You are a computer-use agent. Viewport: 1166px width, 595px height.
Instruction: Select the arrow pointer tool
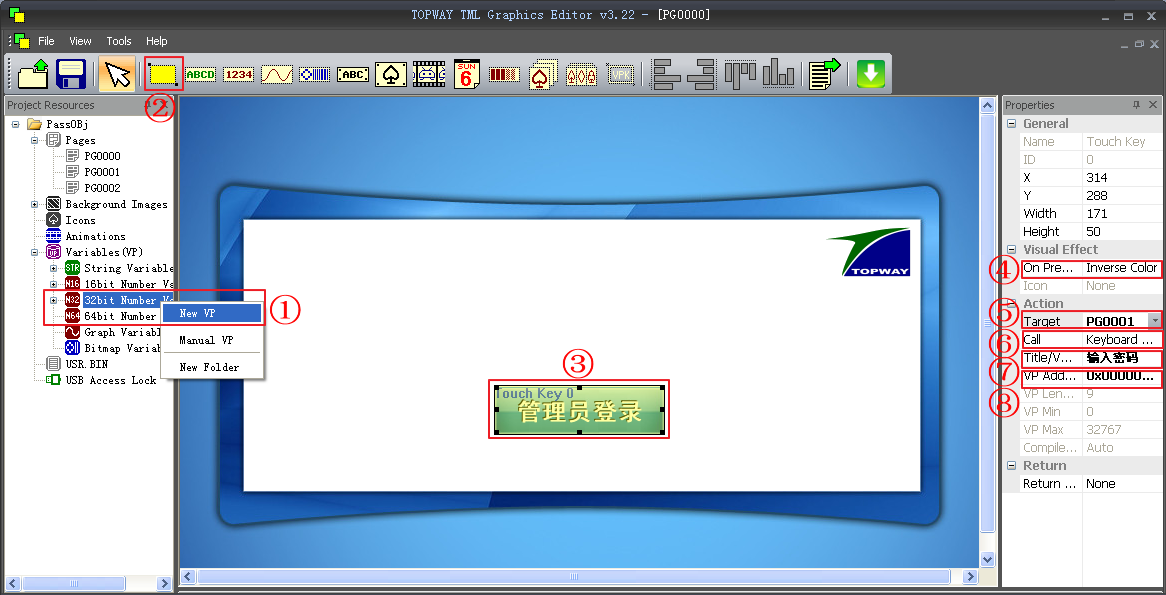117,74
